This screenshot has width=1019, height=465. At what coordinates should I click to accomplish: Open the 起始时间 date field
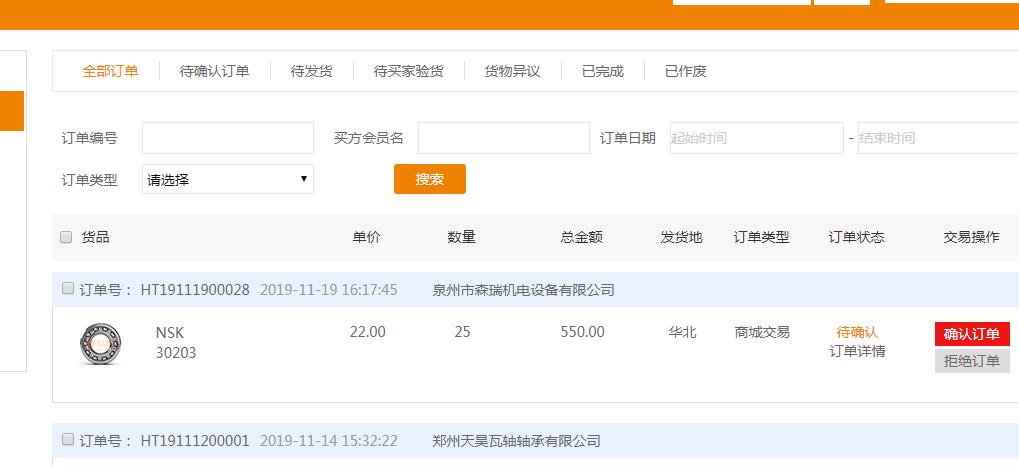756,138
